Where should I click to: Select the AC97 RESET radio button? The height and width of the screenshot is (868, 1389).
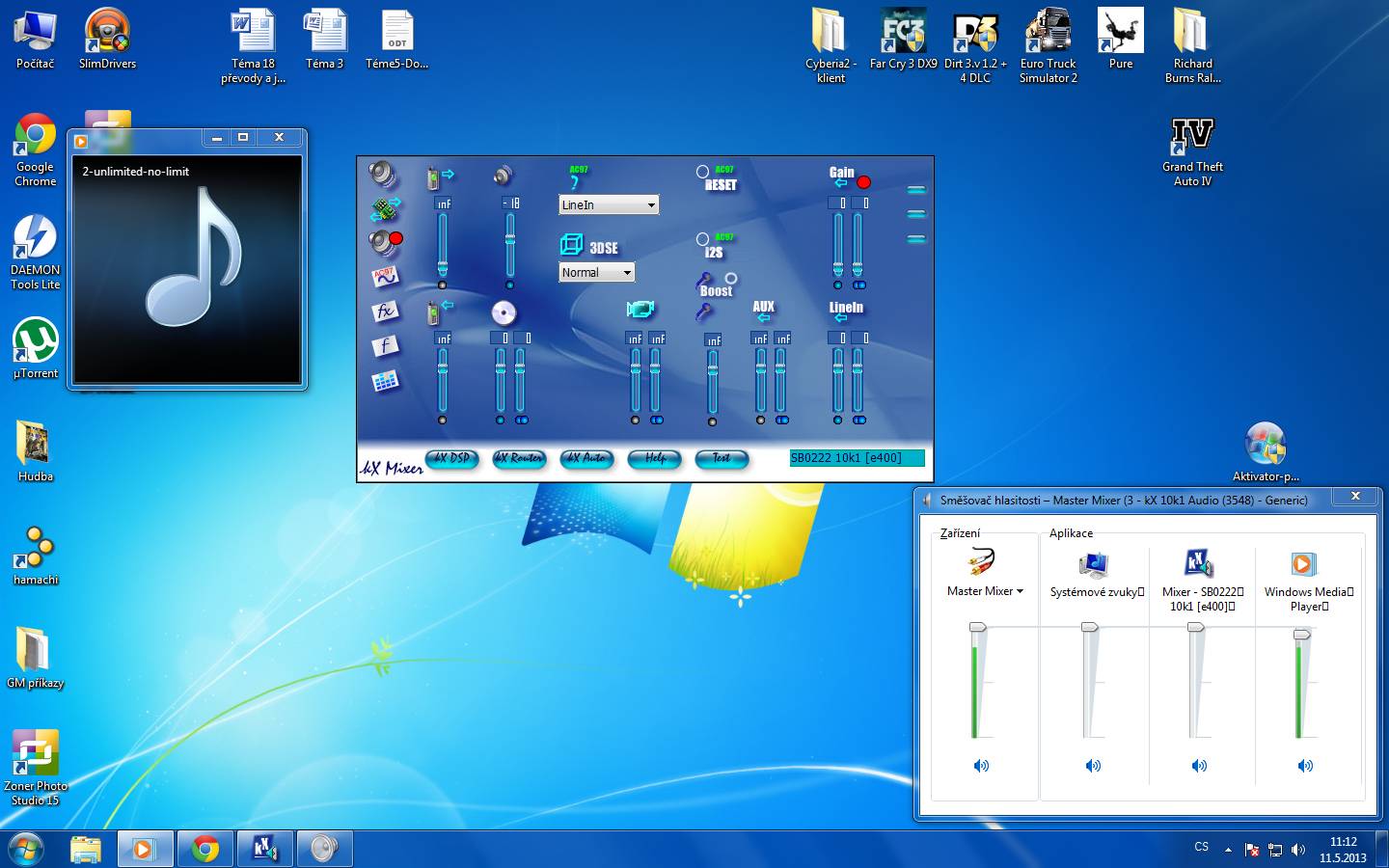[702, 172]
